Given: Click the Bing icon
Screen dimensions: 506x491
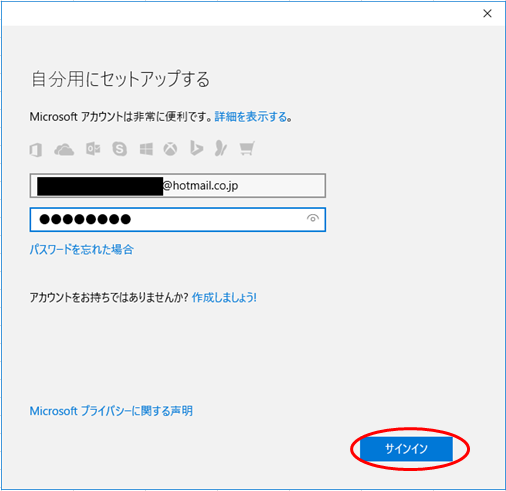Looking at the screenshot, I should [196, 148].
